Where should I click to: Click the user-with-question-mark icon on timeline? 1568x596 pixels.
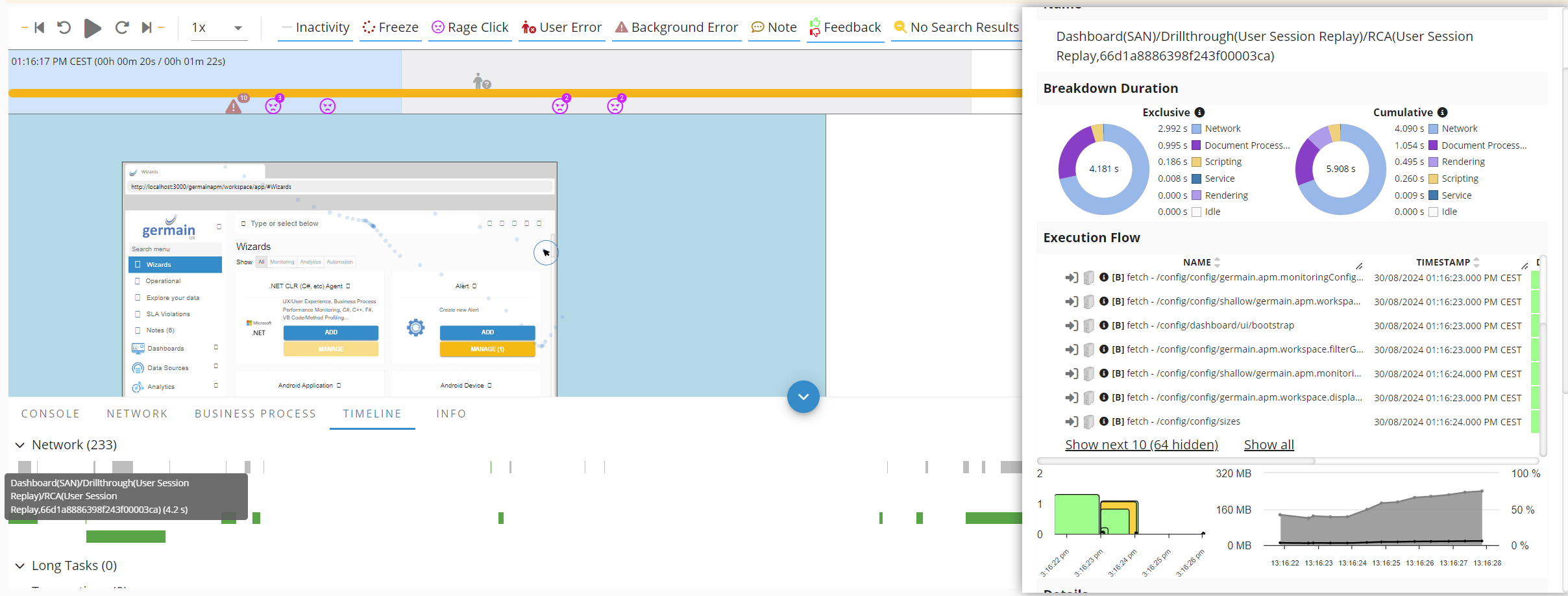pyautogui.click(x=482, y=81)
